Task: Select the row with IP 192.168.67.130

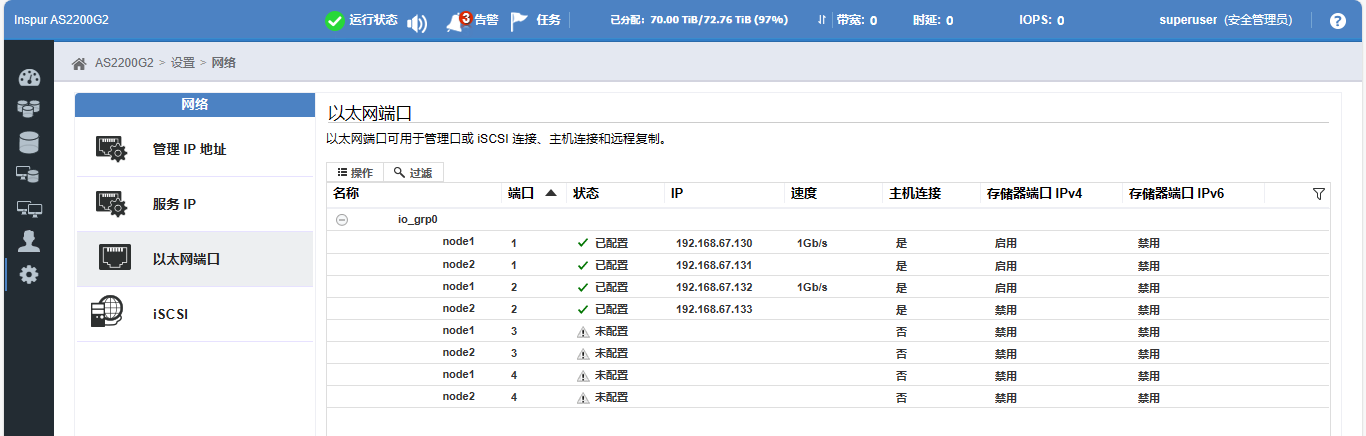Action: (x=713, y=243)
